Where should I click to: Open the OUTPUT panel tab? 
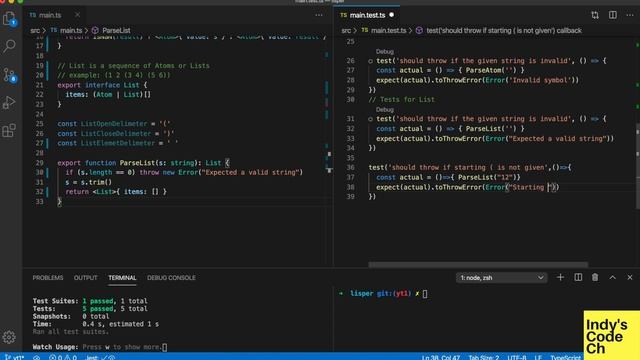(x=85, y=278)
